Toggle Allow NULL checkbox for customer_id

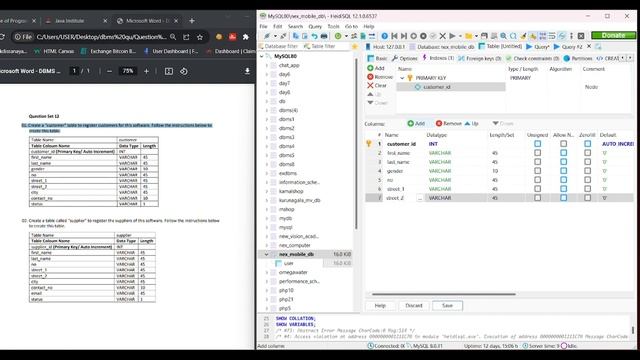click(564, 144)
